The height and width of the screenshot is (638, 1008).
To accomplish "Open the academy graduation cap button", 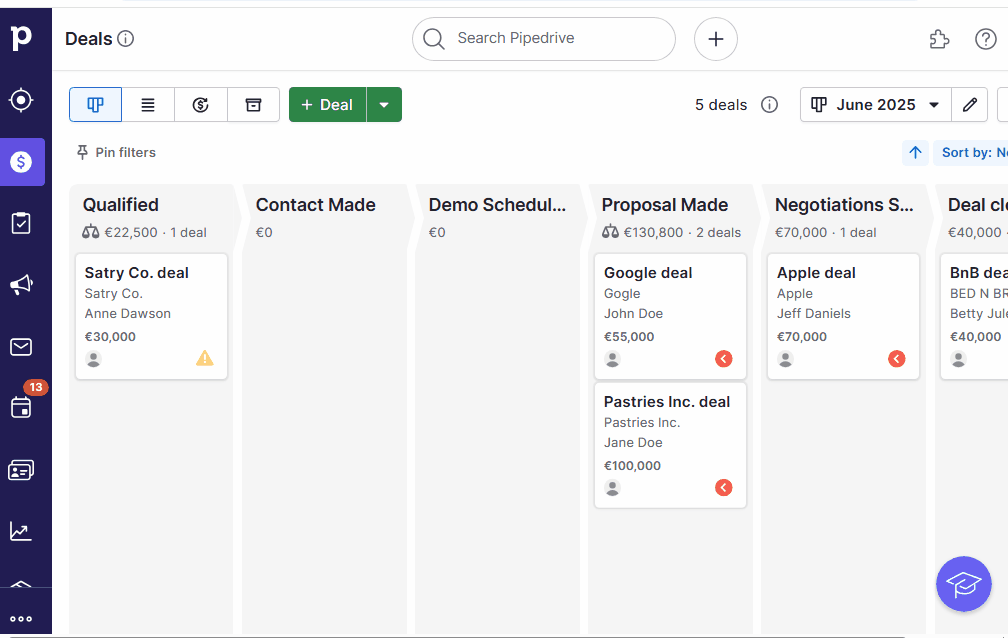I will 964,584.
